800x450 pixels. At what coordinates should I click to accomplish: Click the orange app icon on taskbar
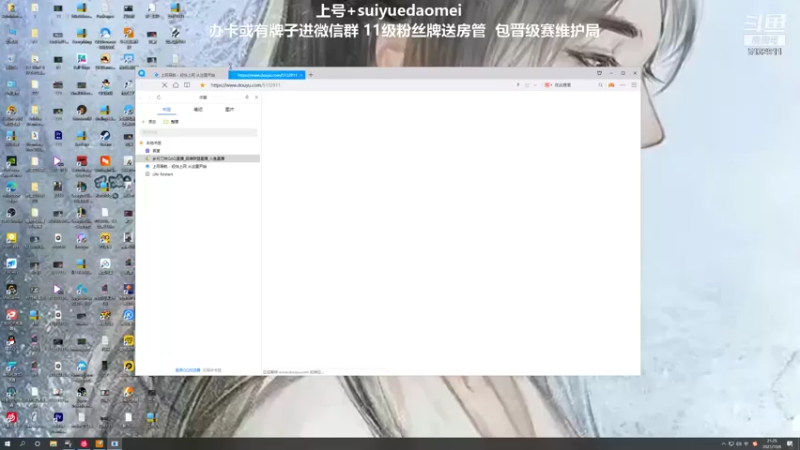99,444
